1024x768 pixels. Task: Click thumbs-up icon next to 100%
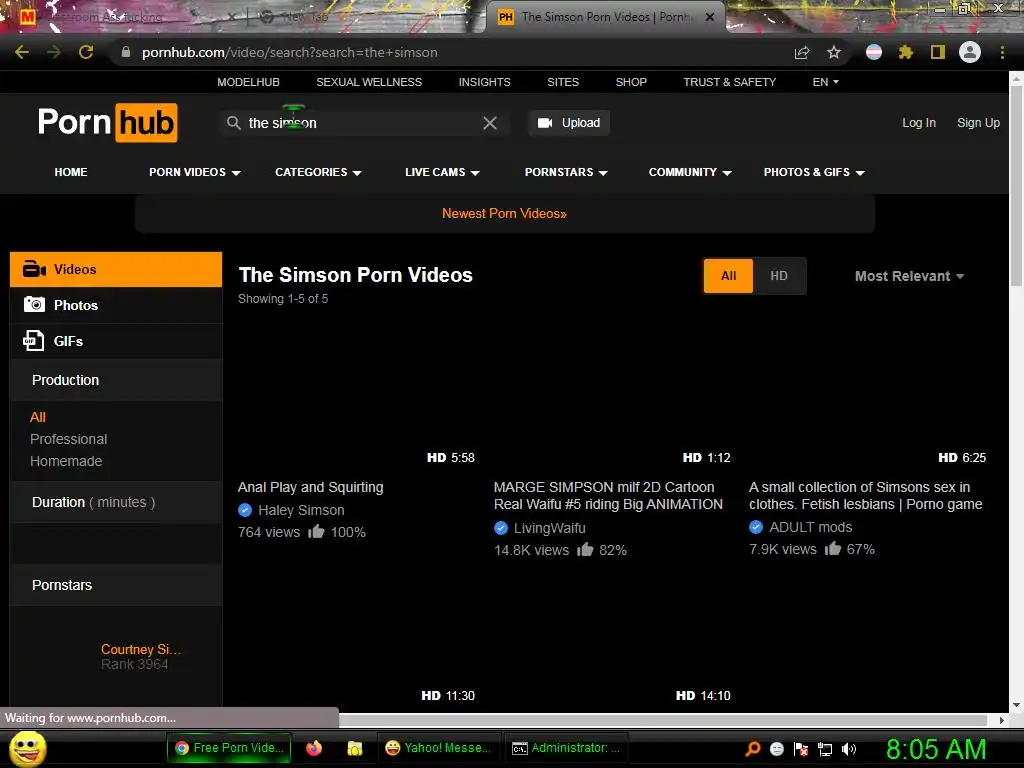[316, 531]
